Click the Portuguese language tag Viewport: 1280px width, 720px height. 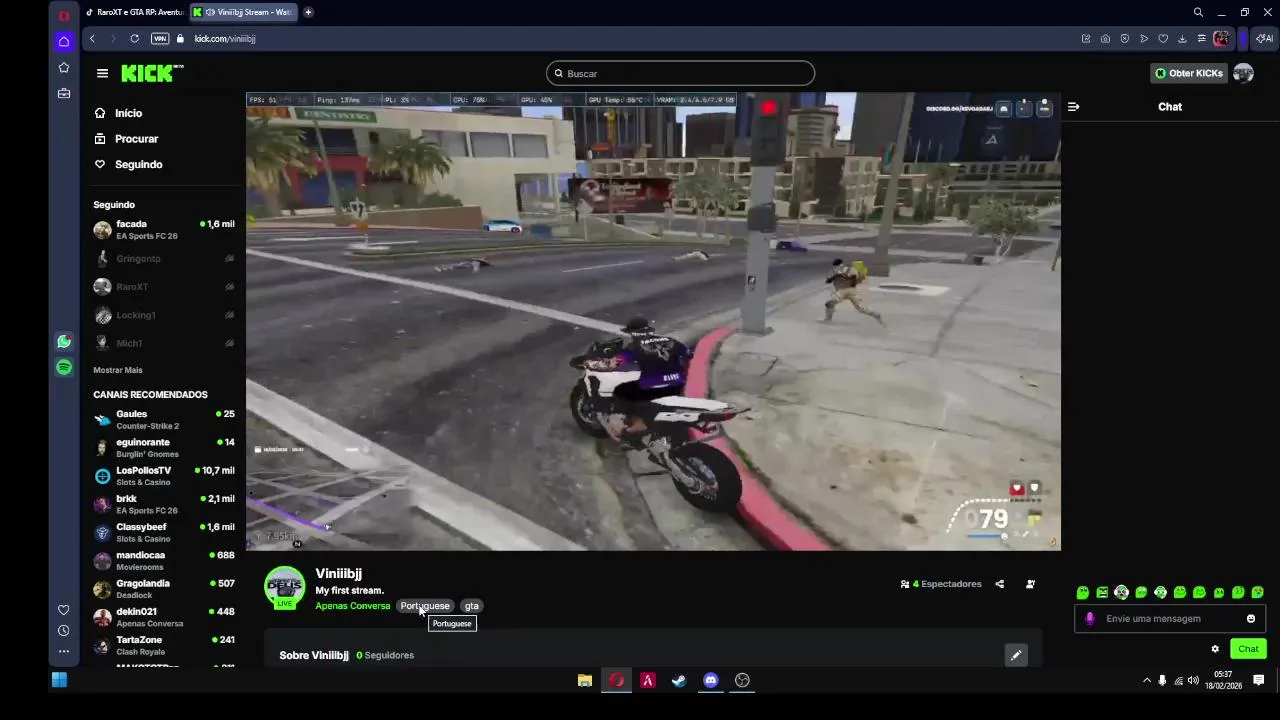tap(425, 606)
